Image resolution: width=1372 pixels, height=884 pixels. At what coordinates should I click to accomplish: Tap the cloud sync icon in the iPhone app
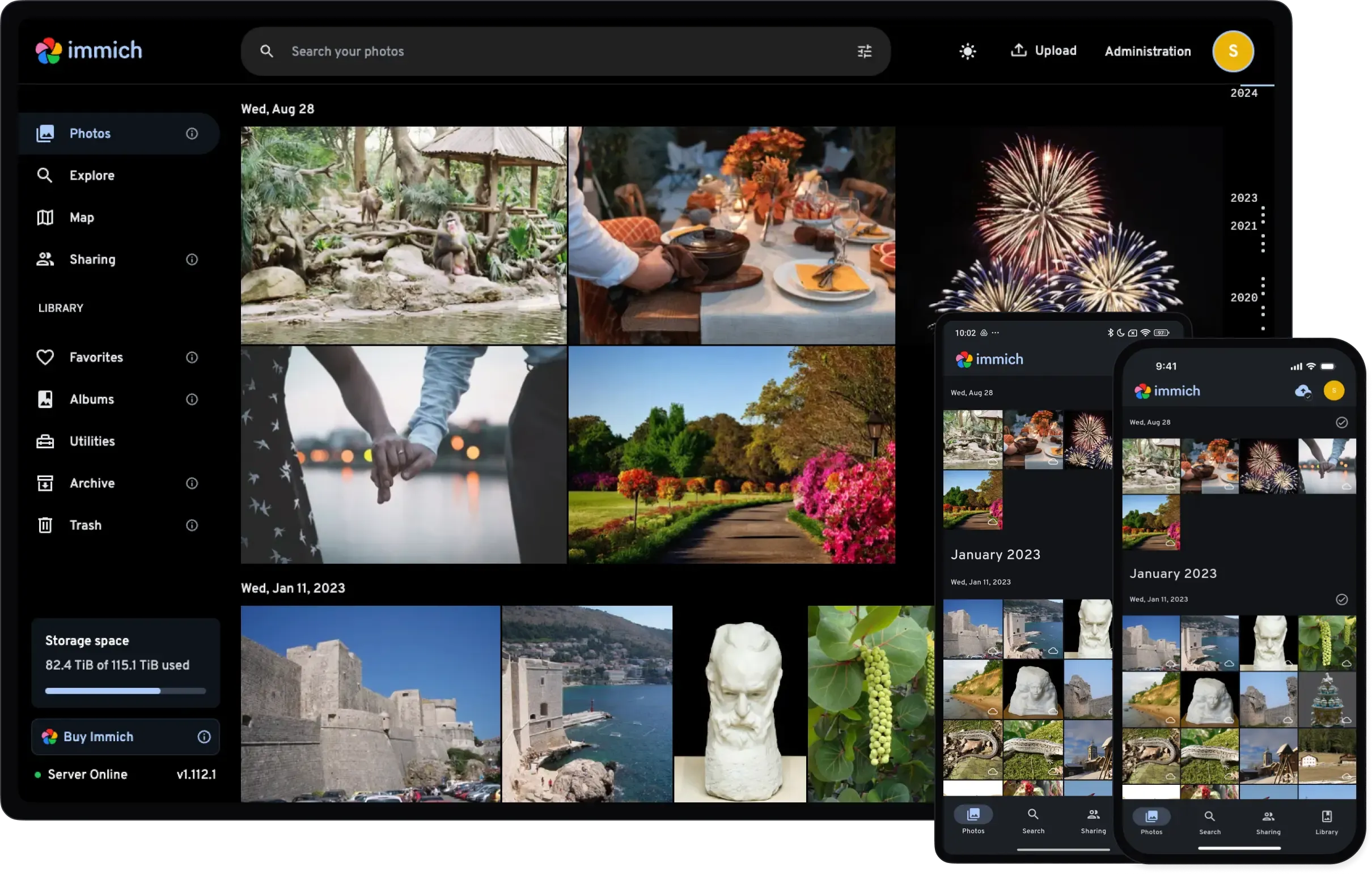pyautogui.click(x=1302, y=392)
